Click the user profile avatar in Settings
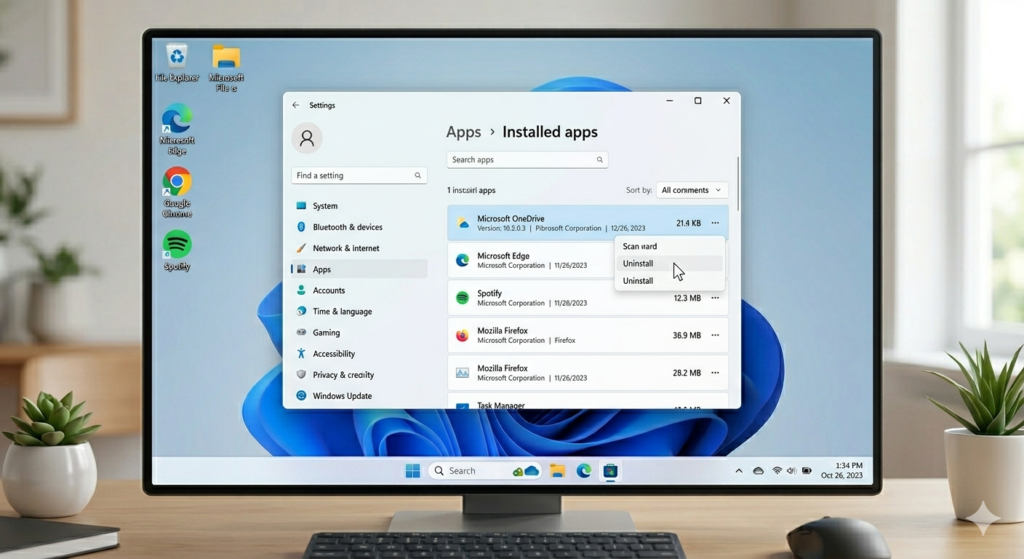The image size is (1024, 559). 307,138
